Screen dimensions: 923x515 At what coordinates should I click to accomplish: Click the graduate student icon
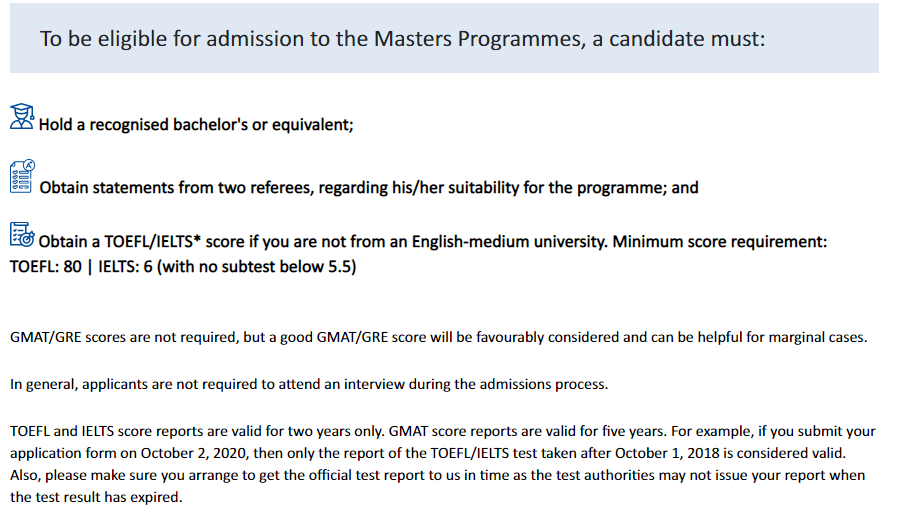tap(22, 117)
